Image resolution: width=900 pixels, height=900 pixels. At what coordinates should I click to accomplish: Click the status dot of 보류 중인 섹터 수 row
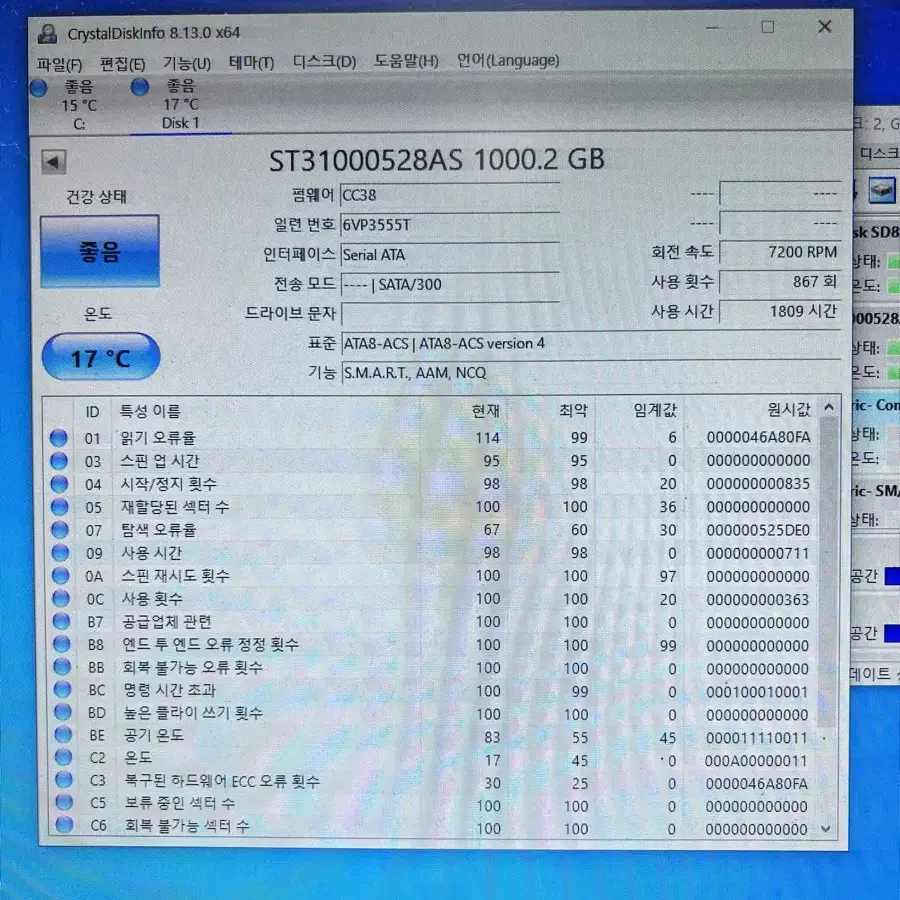click(64, 802)
